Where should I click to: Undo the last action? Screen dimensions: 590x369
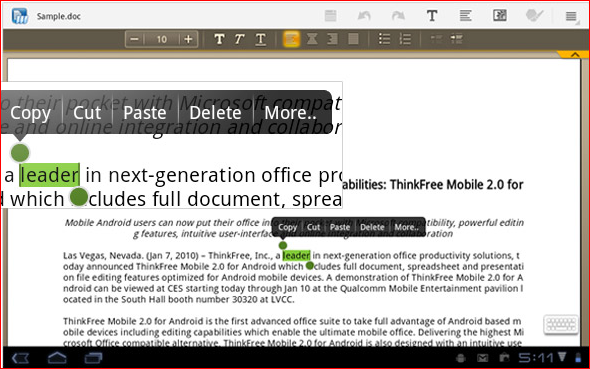(364, 16)
